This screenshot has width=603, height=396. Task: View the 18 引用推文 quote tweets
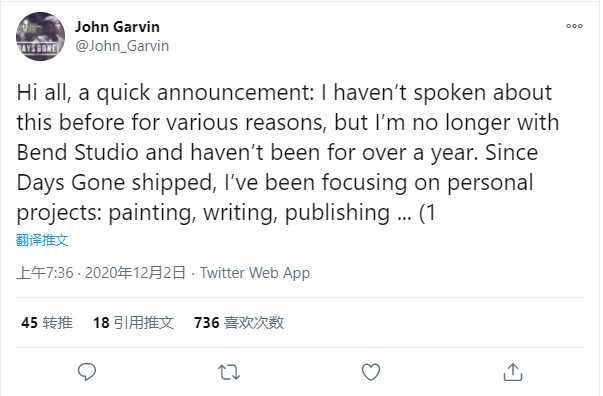click(133, 323)
